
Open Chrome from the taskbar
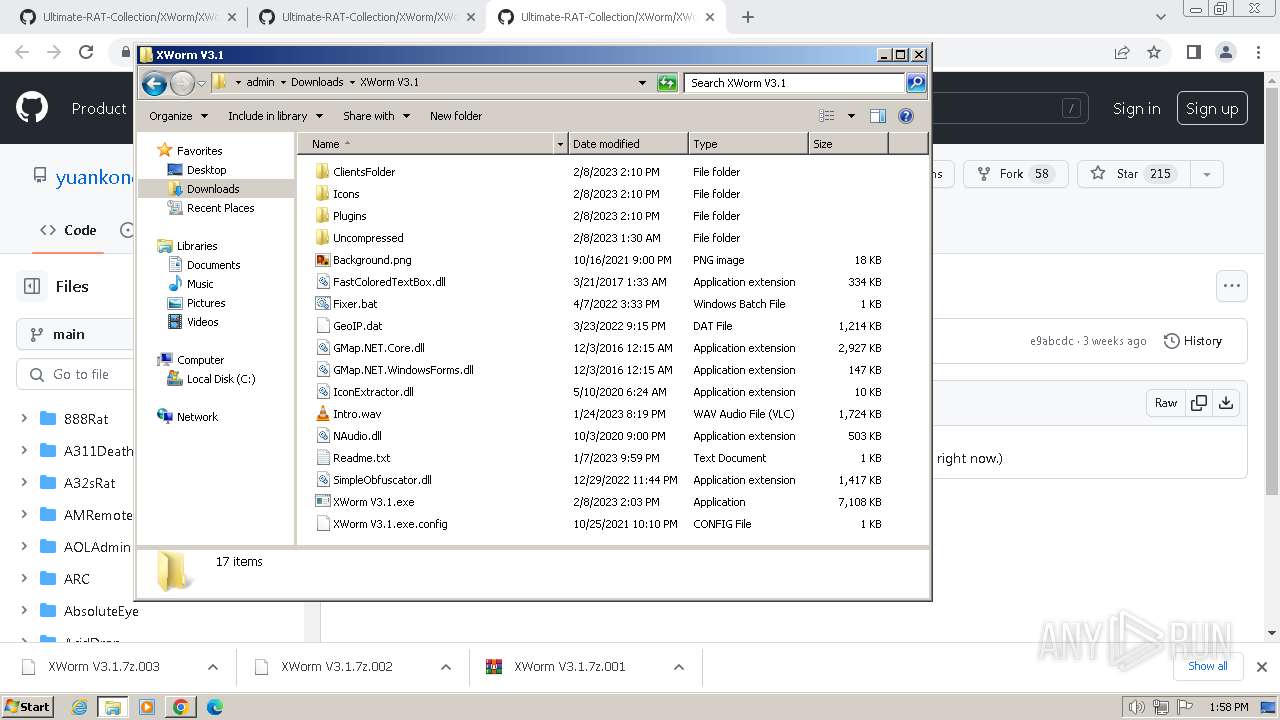point(180,707)
